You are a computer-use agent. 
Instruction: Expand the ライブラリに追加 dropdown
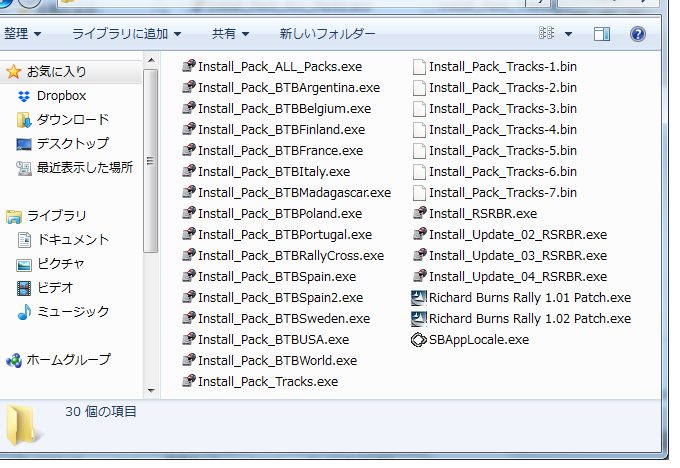point(126,33)
